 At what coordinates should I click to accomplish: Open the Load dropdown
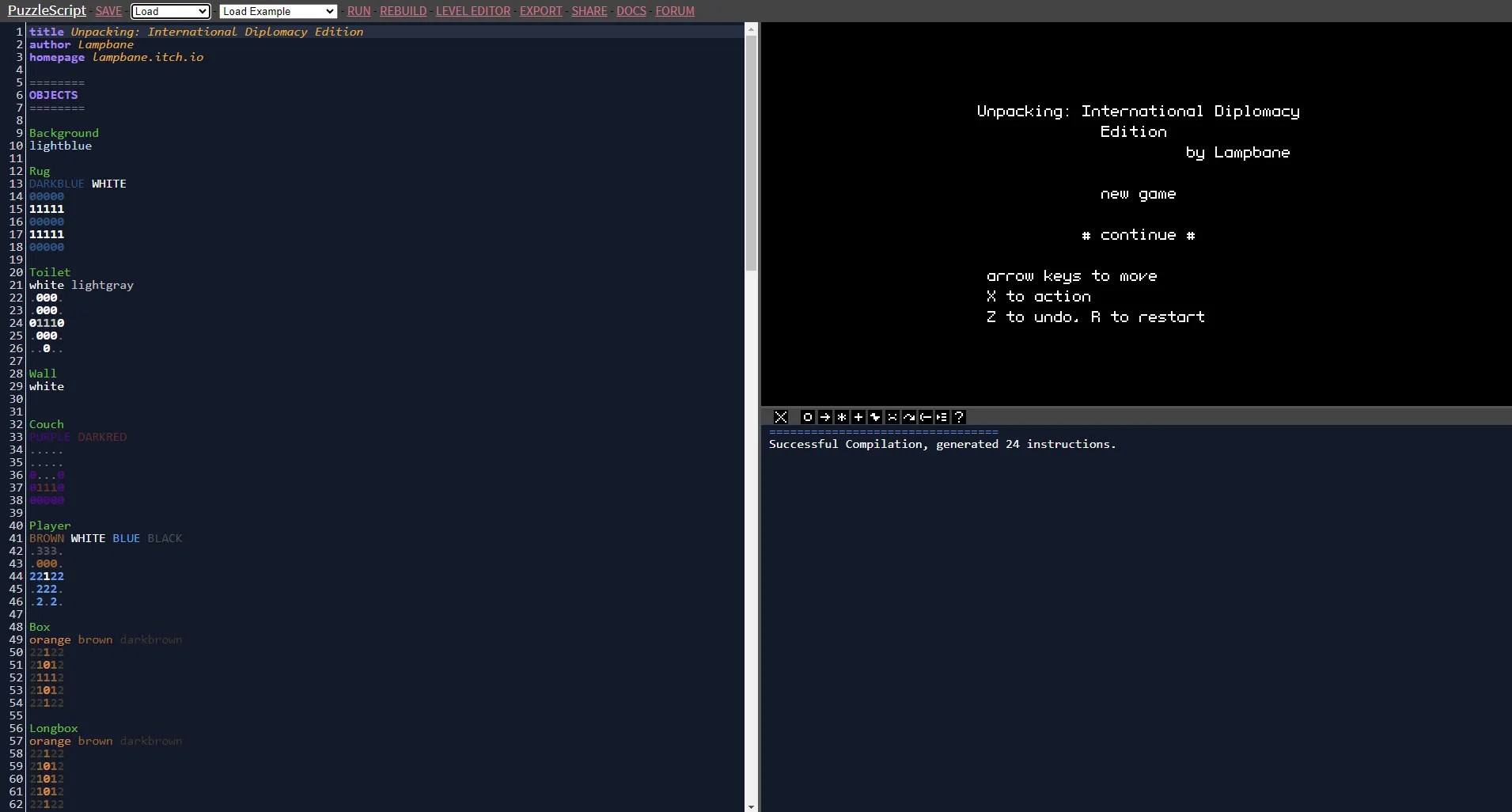point(171,11)
